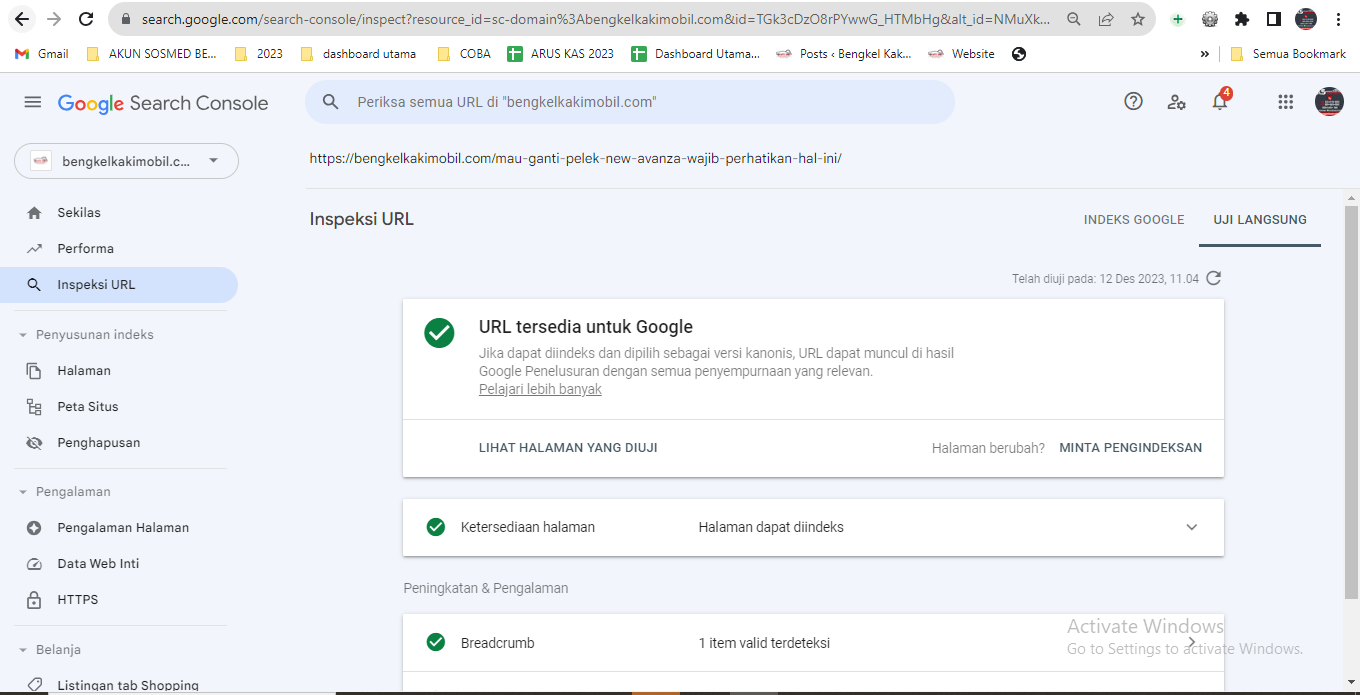The image size is (1360, 695).
Task: Open user and permission settings icon
Action: 1177,102
